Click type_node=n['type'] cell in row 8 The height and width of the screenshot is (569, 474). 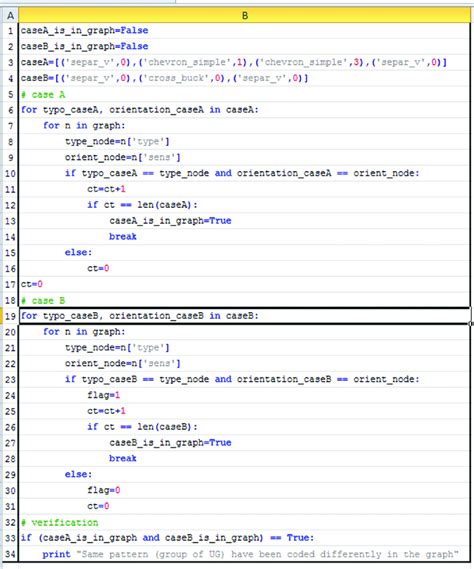tap(245, 142)
